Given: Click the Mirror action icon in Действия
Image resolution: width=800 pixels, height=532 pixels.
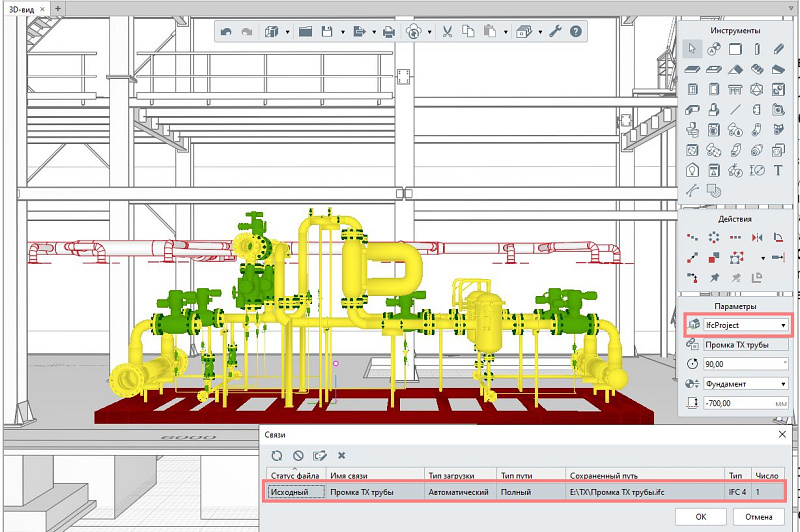Looking at the screenshot, I should pyautogui.click(x=756, y=237).
